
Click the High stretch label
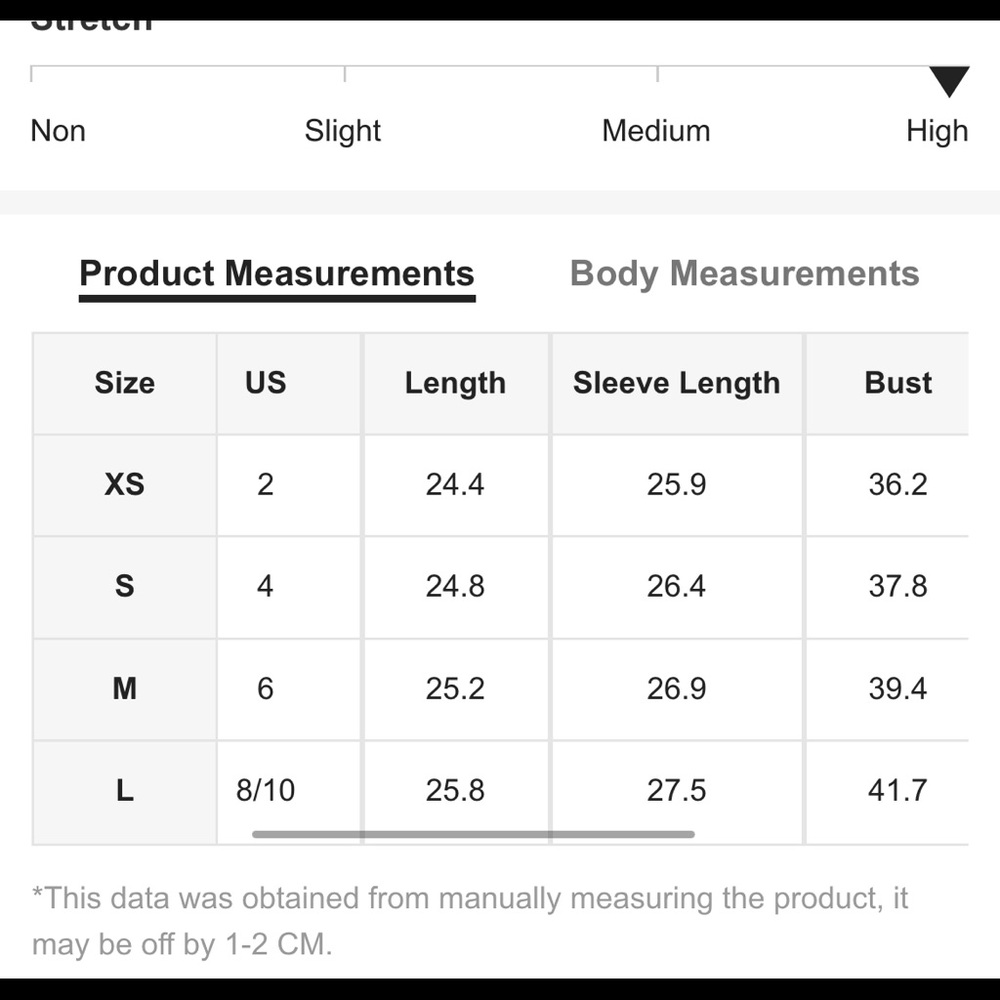(937, 131)
